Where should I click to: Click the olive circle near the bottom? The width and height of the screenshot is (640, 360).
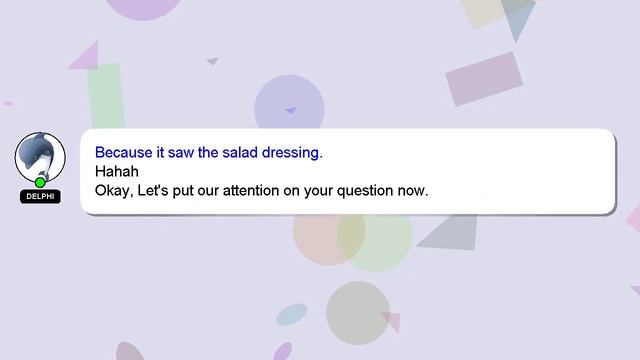pos(358,313)
